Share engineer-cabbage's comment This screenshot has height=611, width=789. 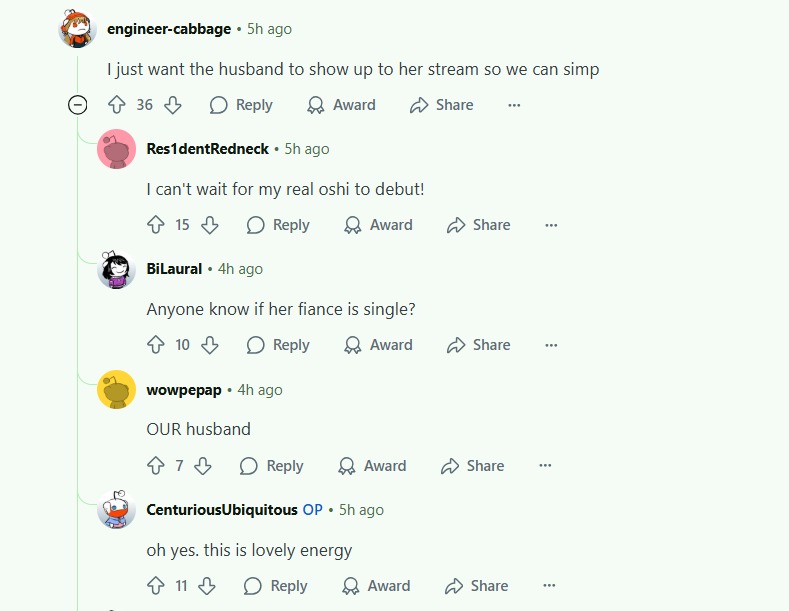click(441, 105)
